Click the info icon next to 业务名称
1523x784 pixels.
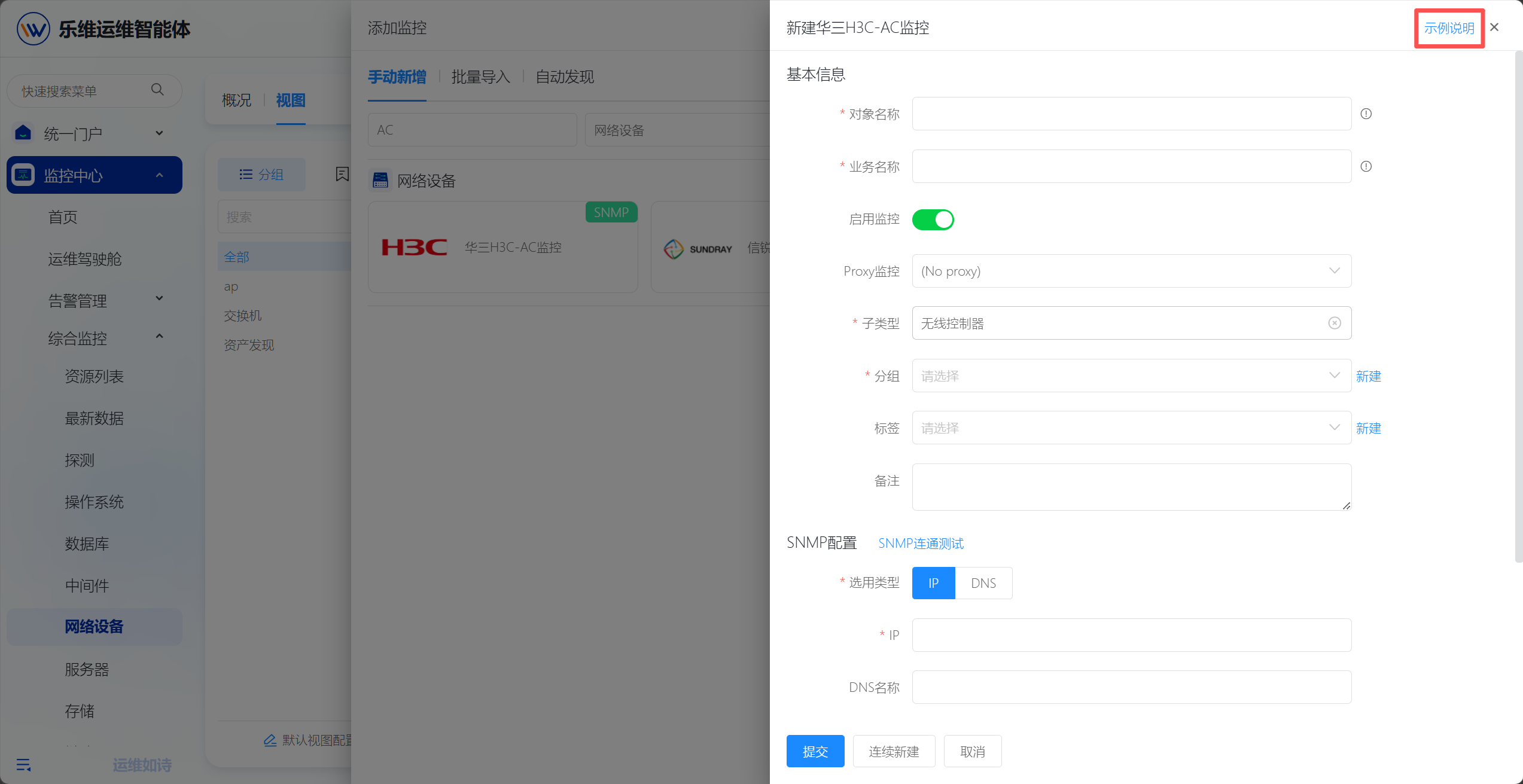pyautogui.click(x=1366, y=166)
